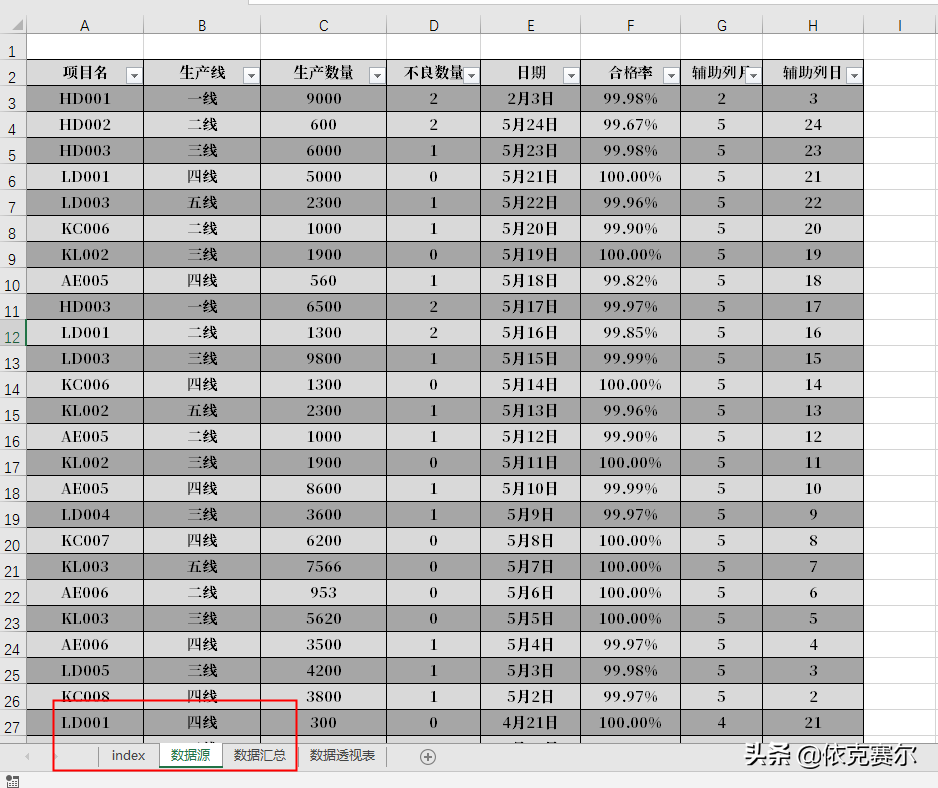Open the column H 辅助列日 filter dropdown
Image resolution: width=938 pixels, height=788 pixels.
pos(854,75)
